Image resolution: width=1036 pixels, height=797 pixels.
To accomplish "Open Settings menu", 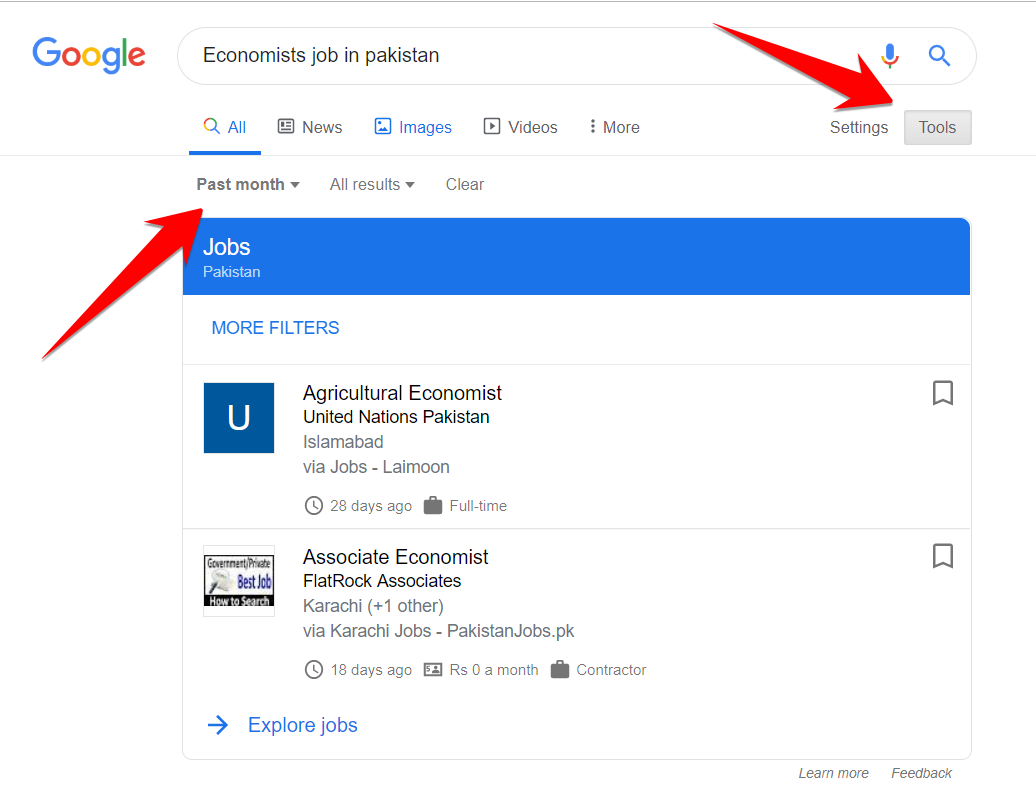I will coord(858,128).
